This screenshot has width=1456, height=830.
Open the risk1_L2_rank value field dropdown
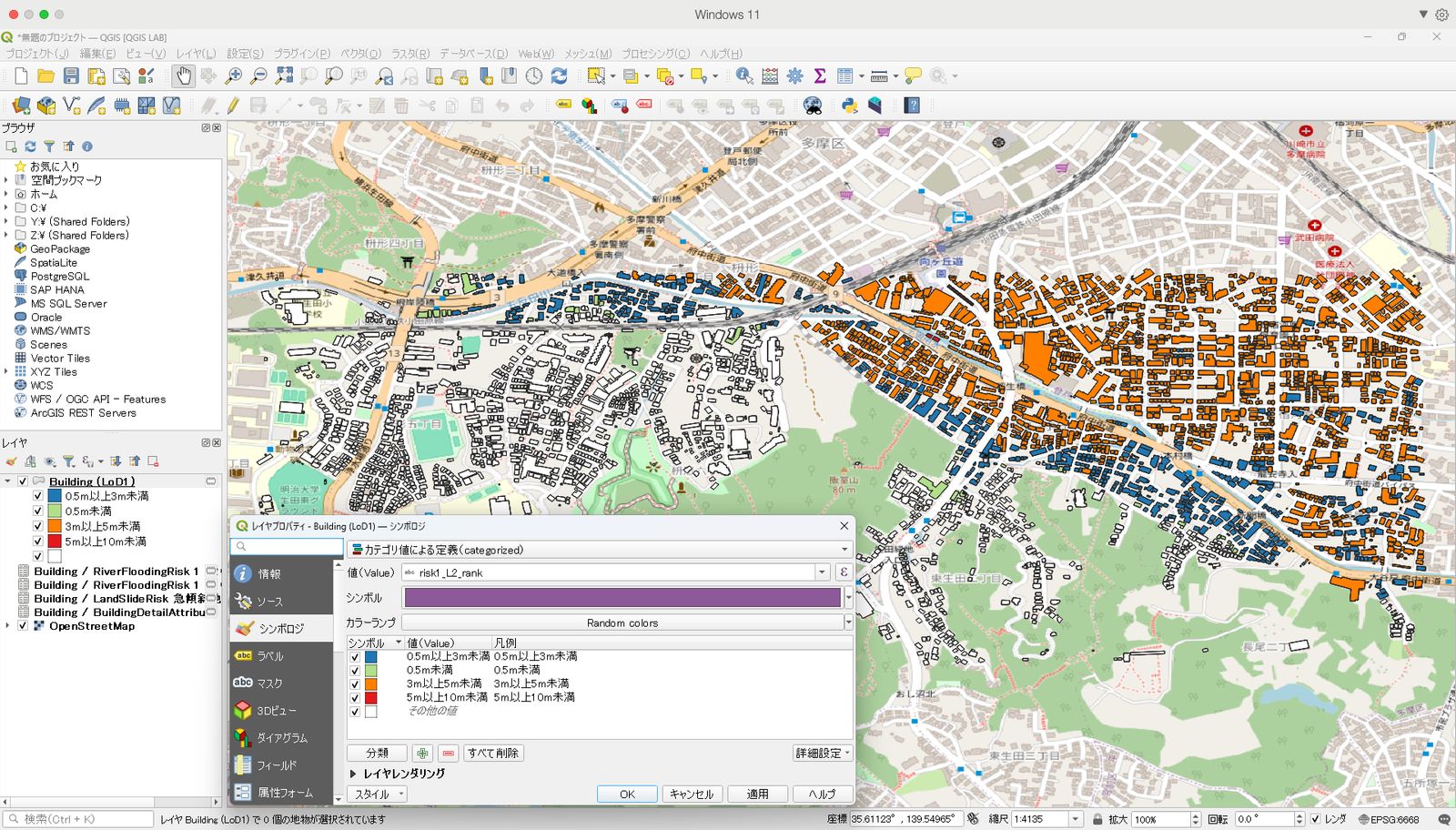click(x=822, y=572)
